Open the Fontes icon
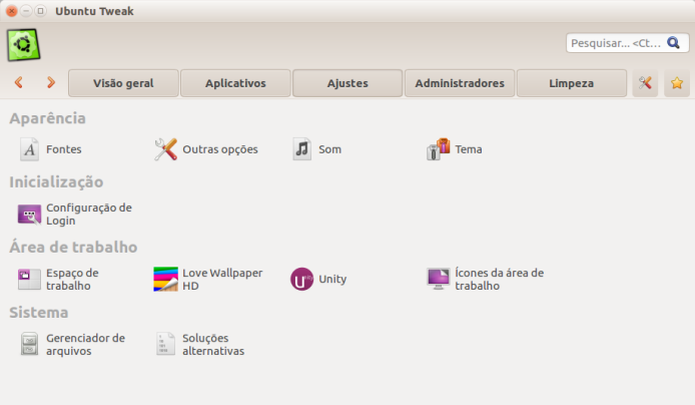Image resolution: width=695 pixels, height=405 pixels. (30, 149)
